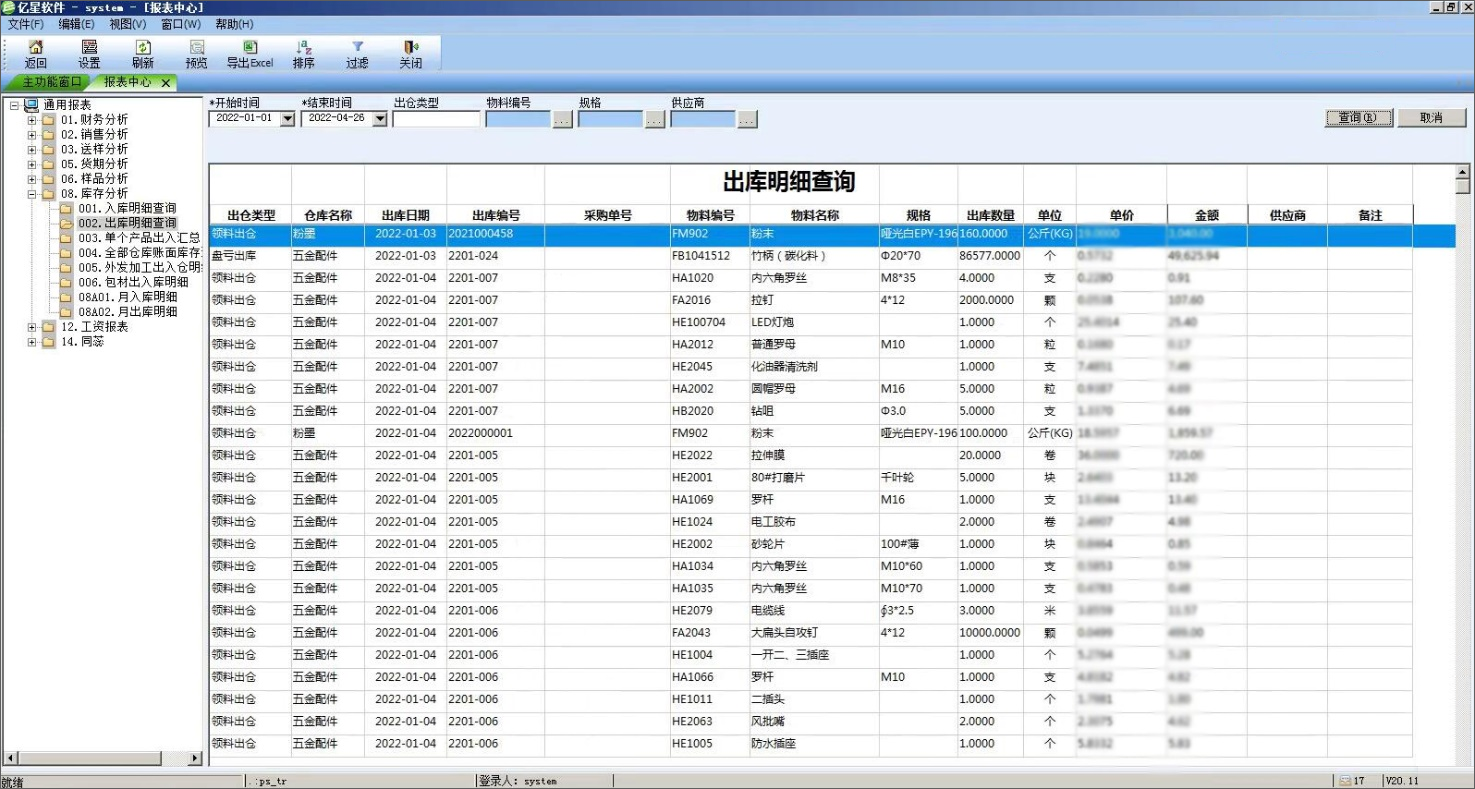Click the tree panel left scroll arrow
Viewport: 1475px width, 789px height.
point(11,759)
